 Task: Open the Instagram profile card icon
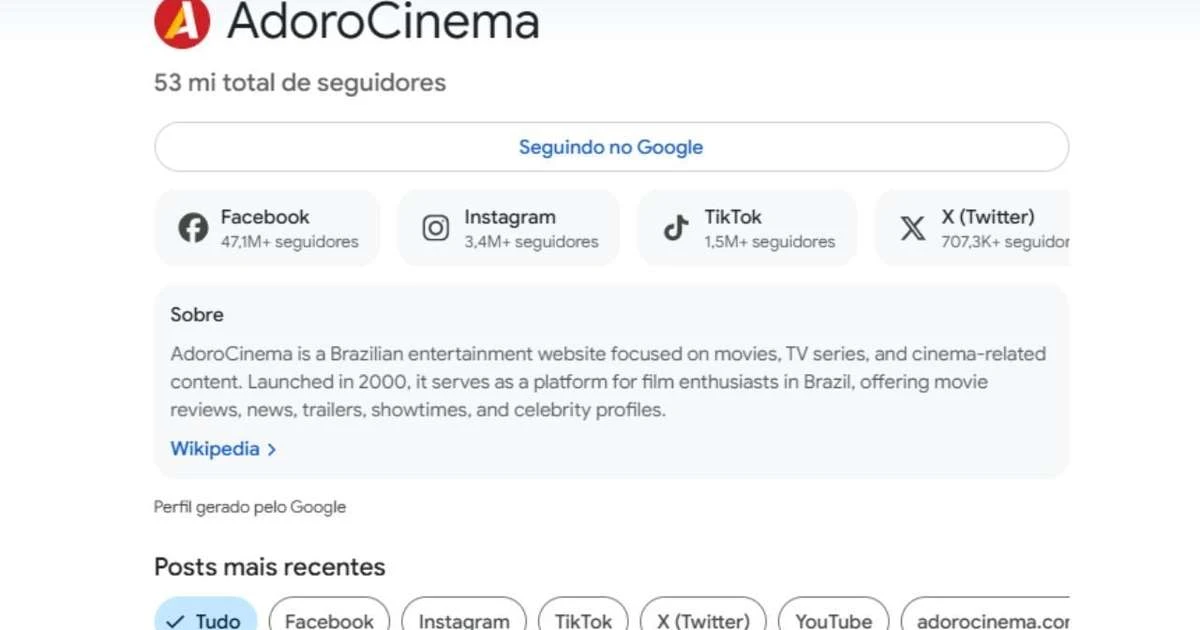(435, 228)
